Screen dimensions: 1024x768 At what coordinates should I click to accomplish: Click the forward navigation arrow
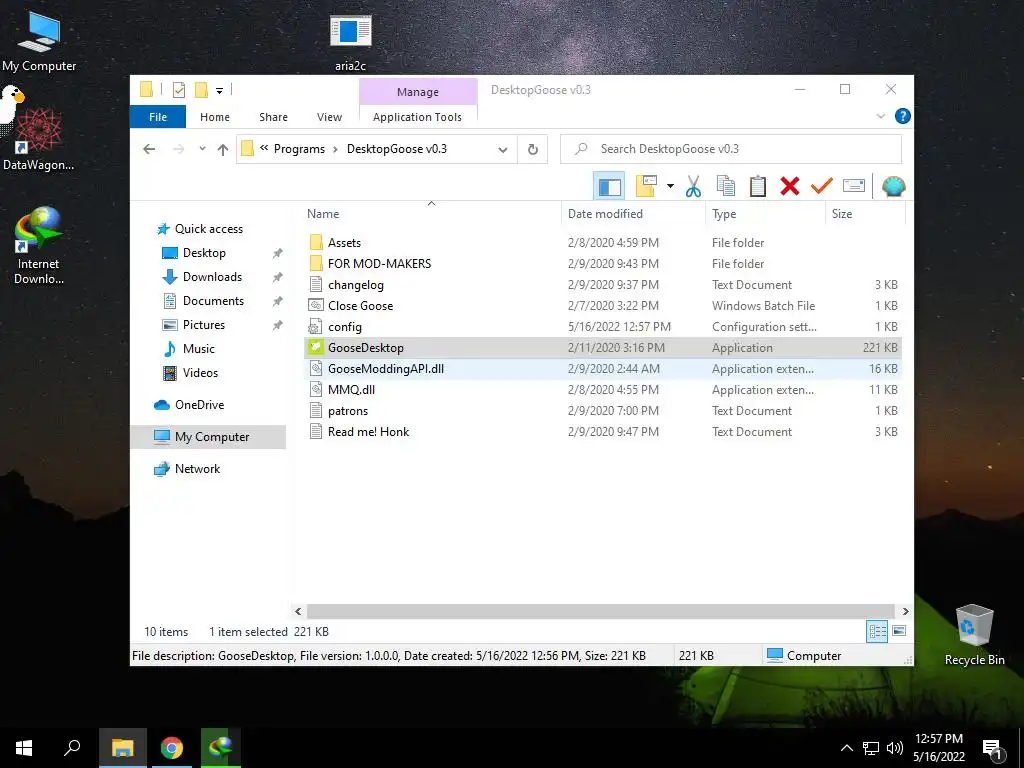point(178,149)
